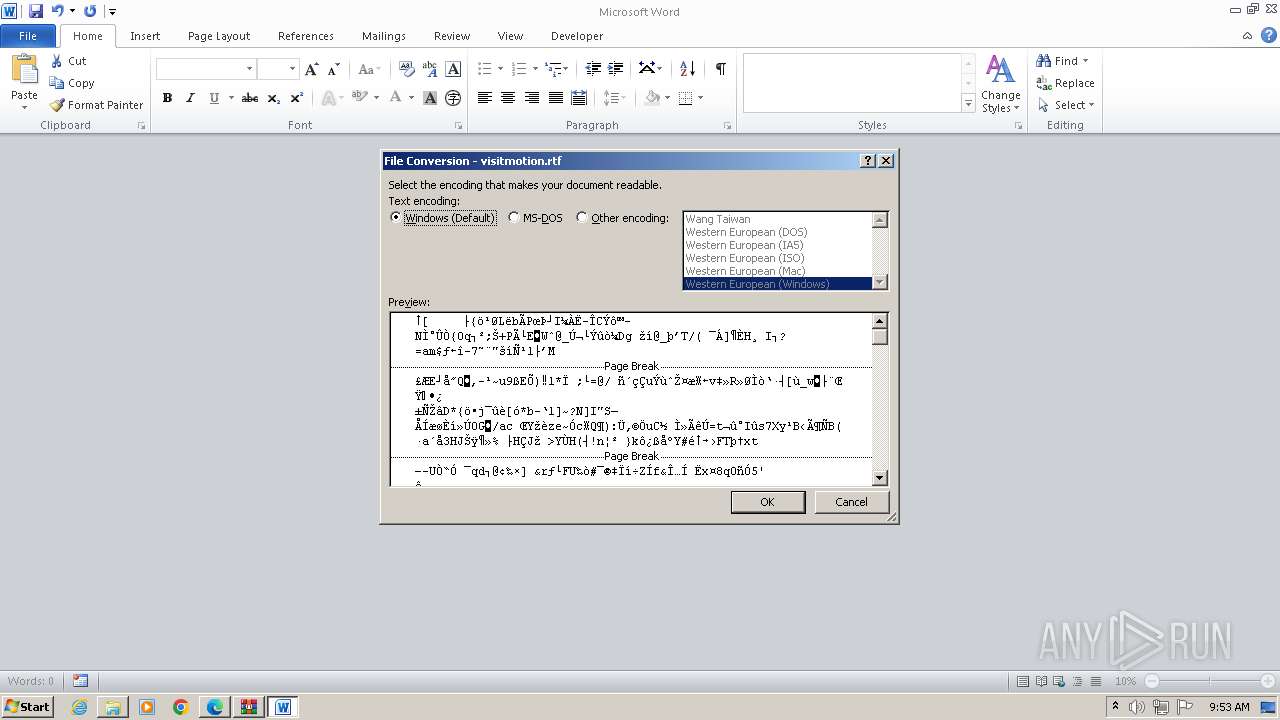The width and height of the screenshot is (1280, 720).
Task: Open the Find dropdown arrow
Action: click(1085, 61)
